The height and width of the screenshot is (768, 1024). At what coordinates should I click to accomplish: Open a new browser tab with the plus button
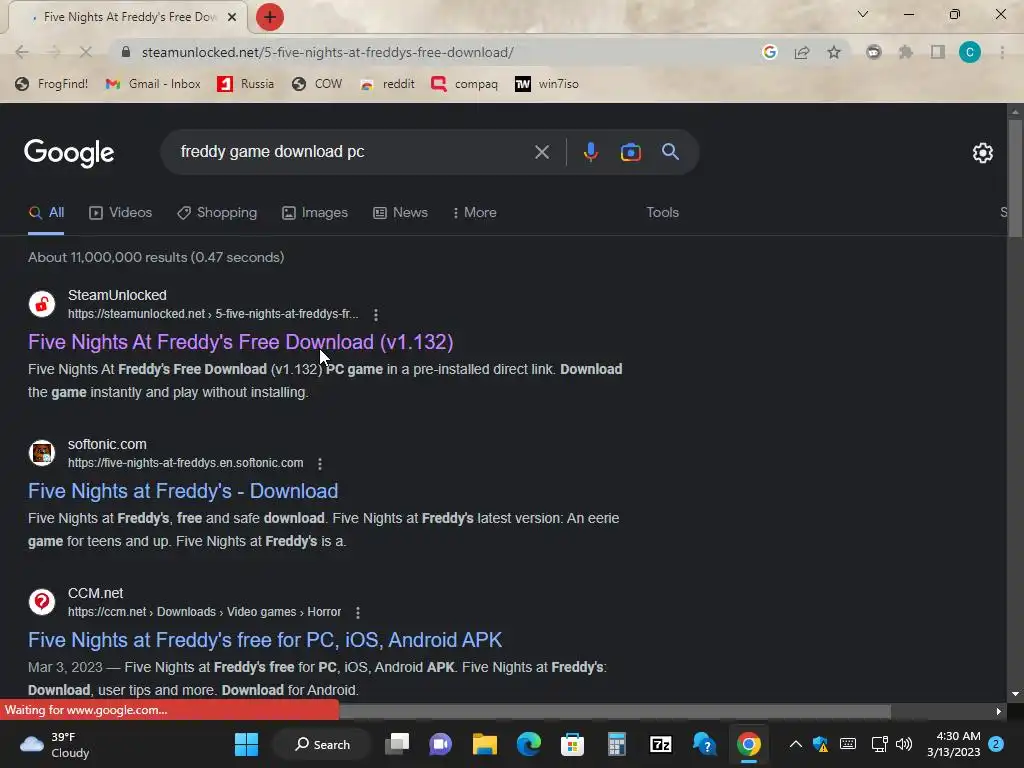point(270,17)
